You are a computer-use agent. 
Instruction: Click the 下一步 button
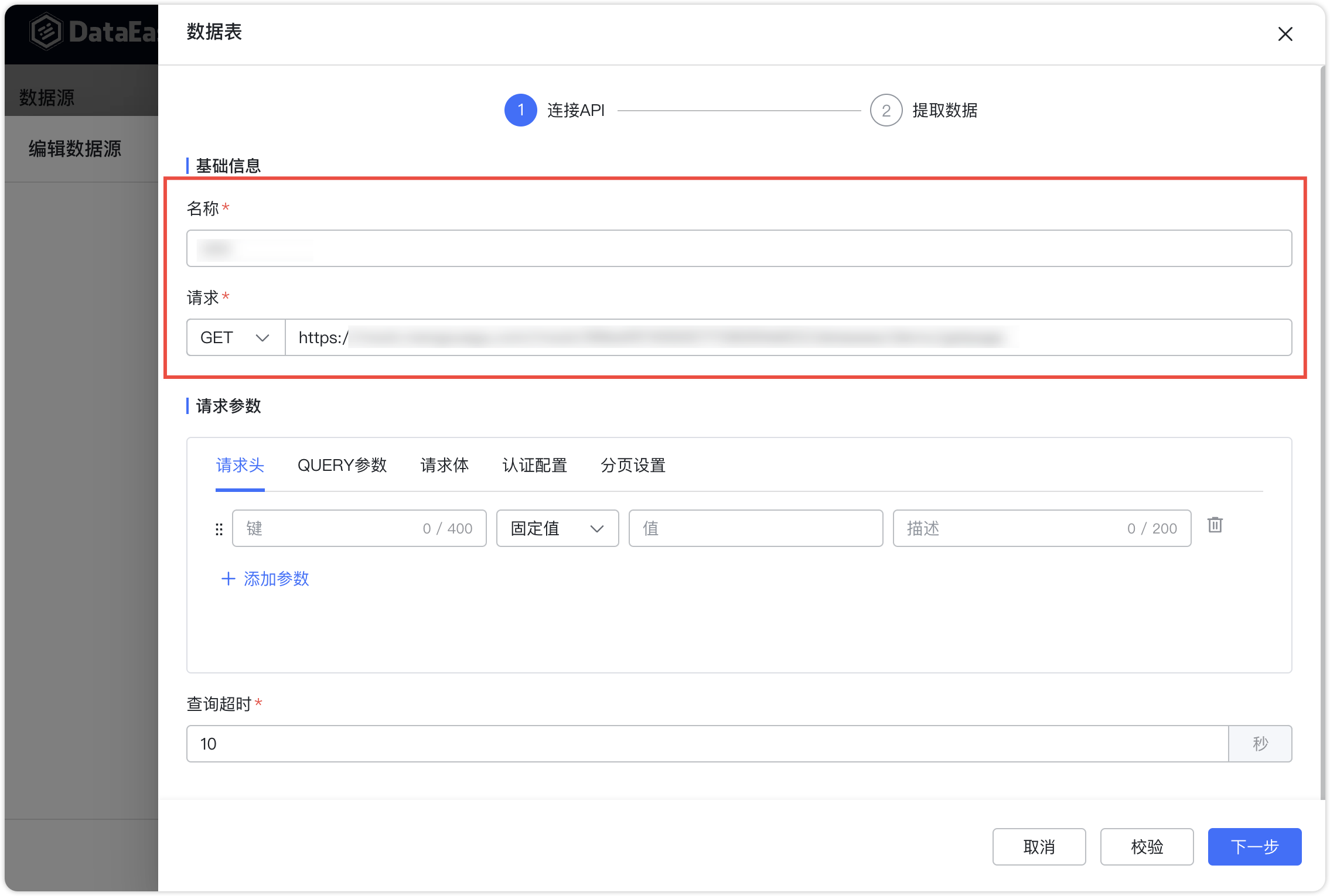coord(1254,846)
